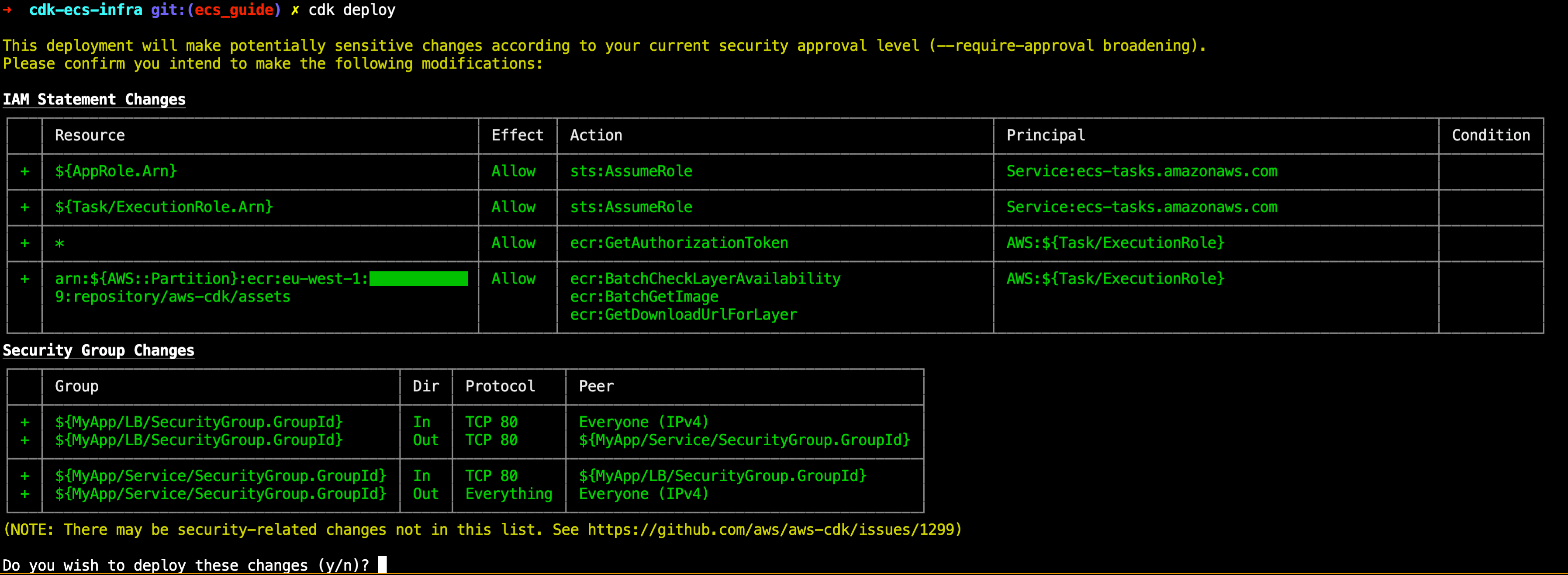Click the plus sign beside ${Task/ExecutionRole.Arn} resource
The height and width of the screenshot is (575, 1568).
[24, 208]
